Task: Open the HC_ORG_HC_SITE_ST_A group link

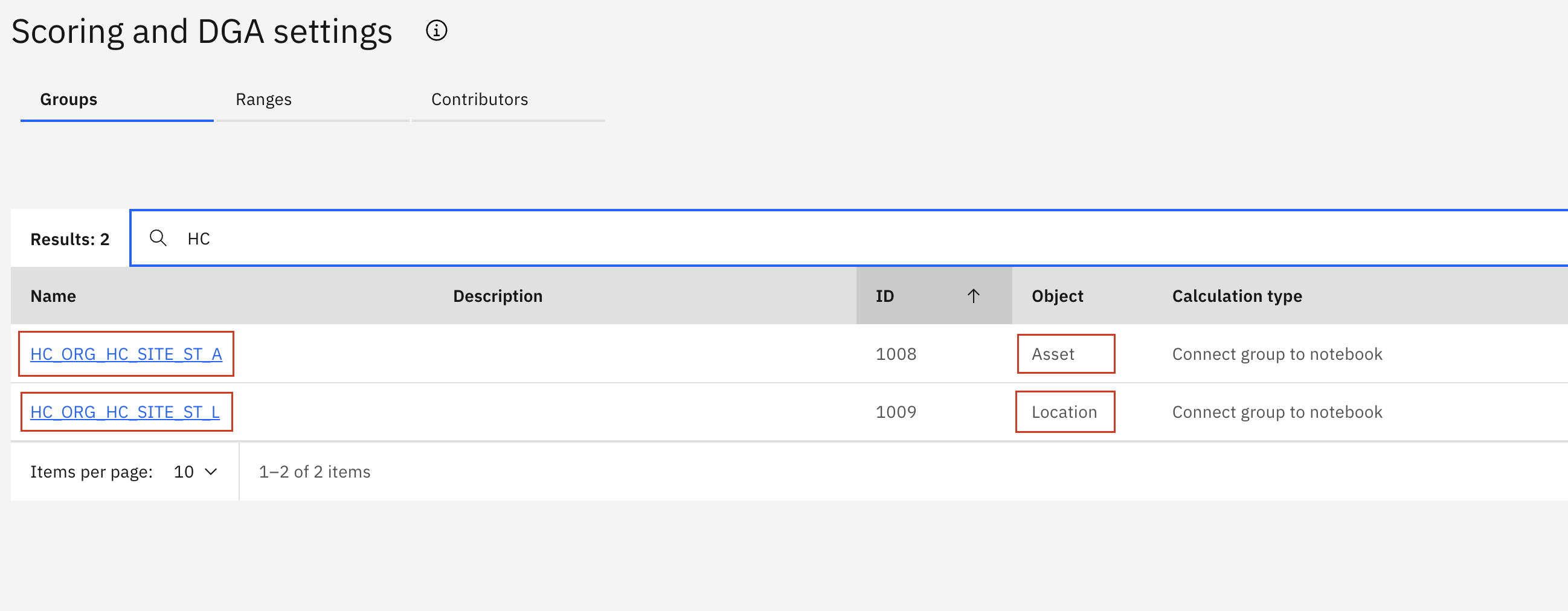Action: pyautogui.click(x=126, y=354)
